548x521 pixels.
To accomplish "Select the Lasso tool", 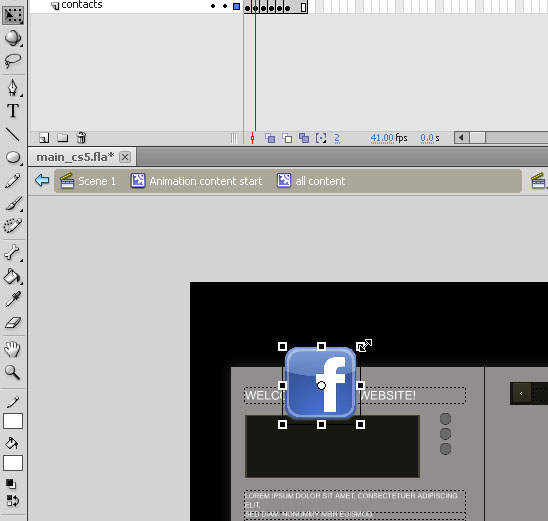I will click(13, 61).
